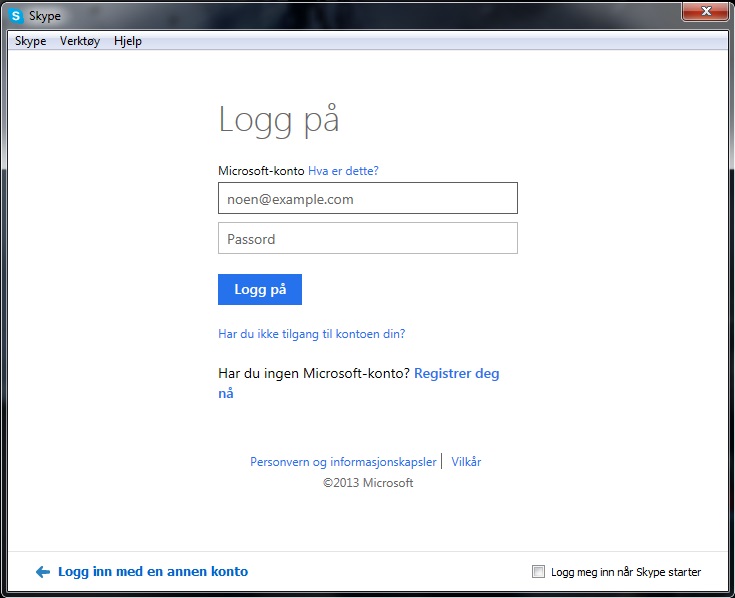Screen dimensions: 735x598
Task: Focus the Passord input field
Action: 368,238
